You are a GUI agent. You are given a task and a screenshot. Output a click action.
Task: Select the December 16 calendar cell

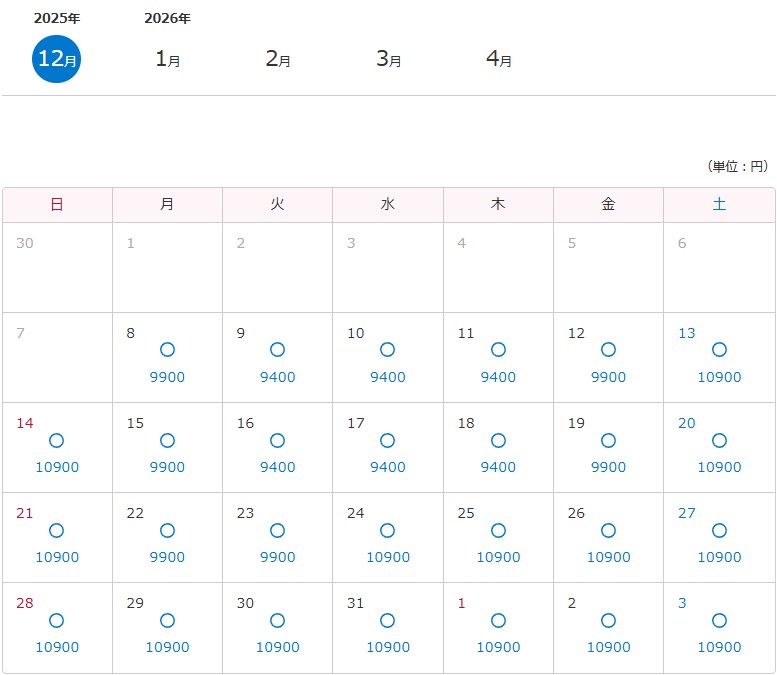point(277,447)
